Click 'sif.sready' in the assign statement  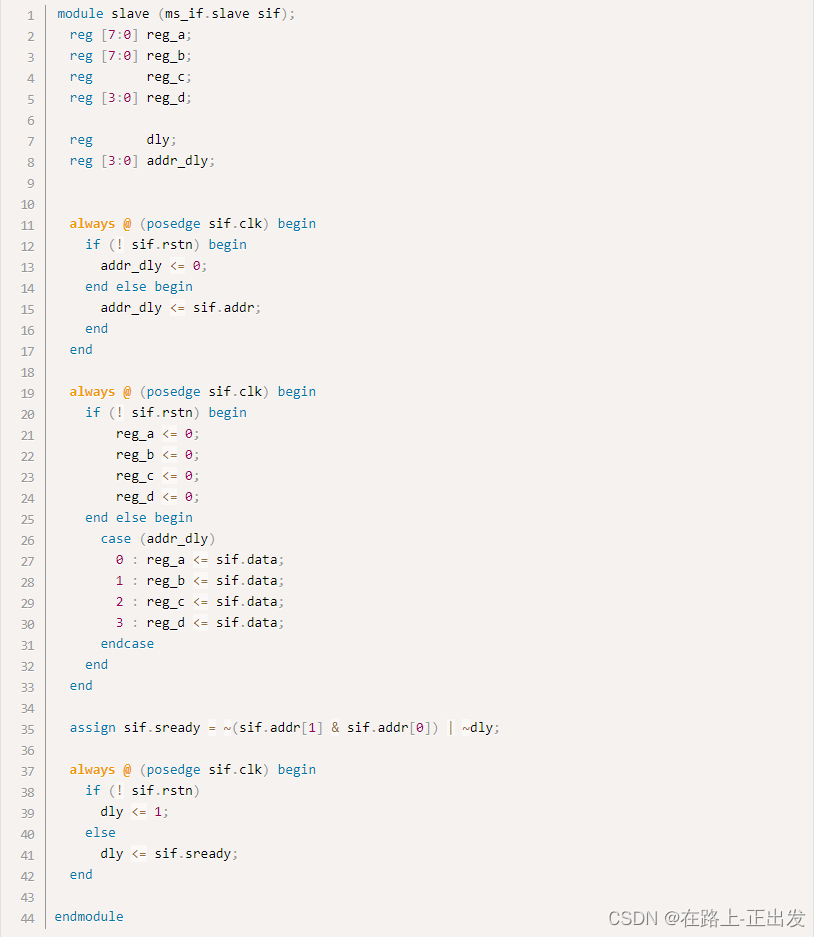(x=162, y=728)
